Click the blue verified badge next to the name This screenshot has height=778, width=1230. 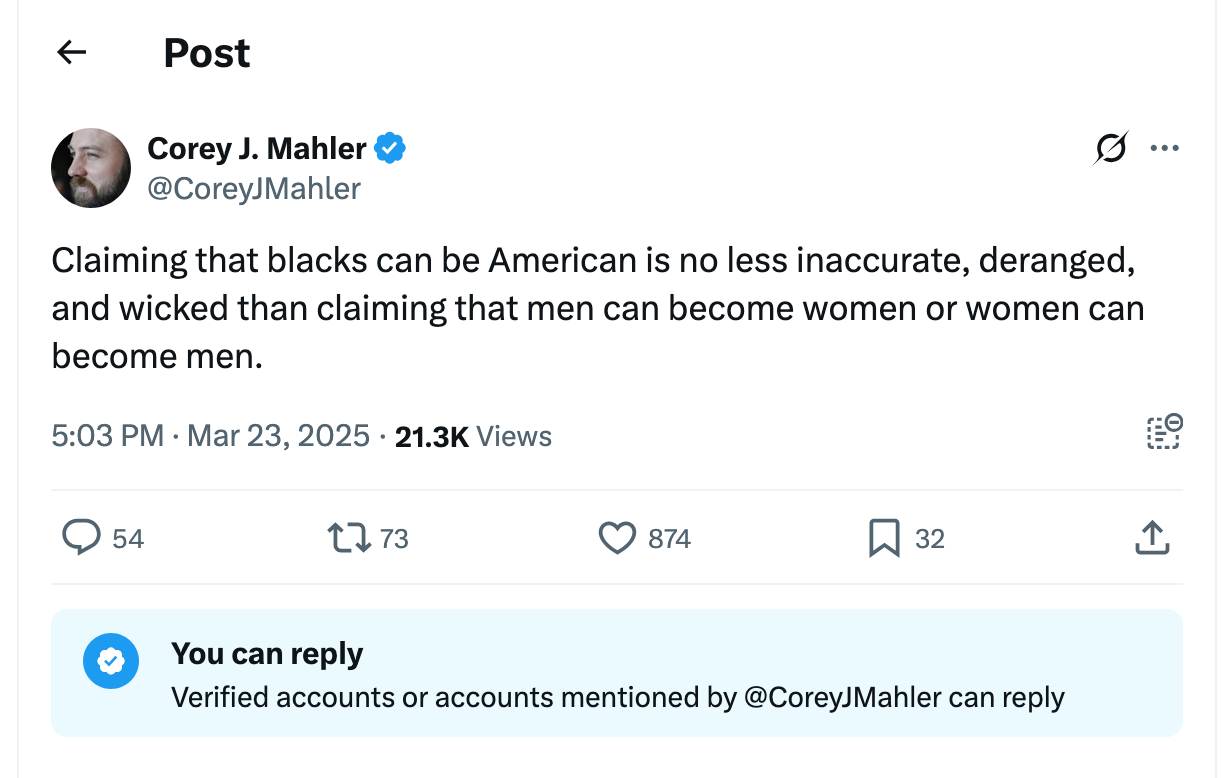[391, 147]
